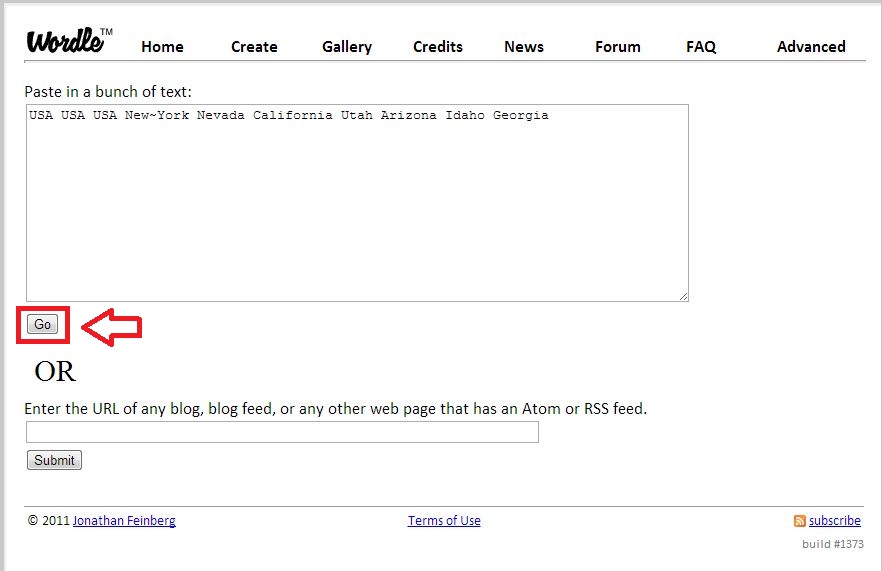This screenshot has height=571, width=882.
Task: Grab the text area resize handle
Action: 683,296
